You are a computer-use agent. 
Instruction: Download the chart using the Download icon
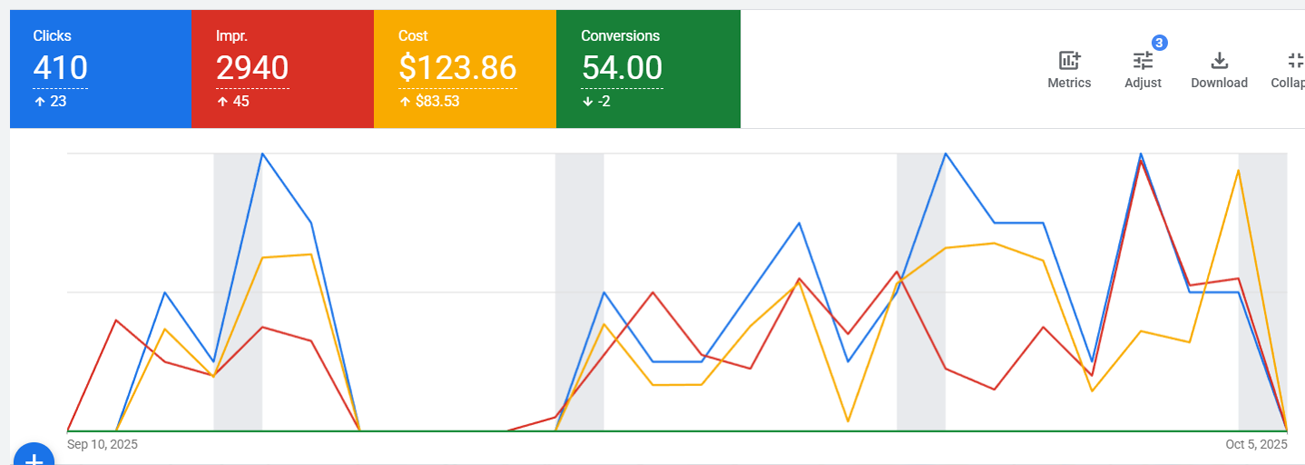point(1219,61)
